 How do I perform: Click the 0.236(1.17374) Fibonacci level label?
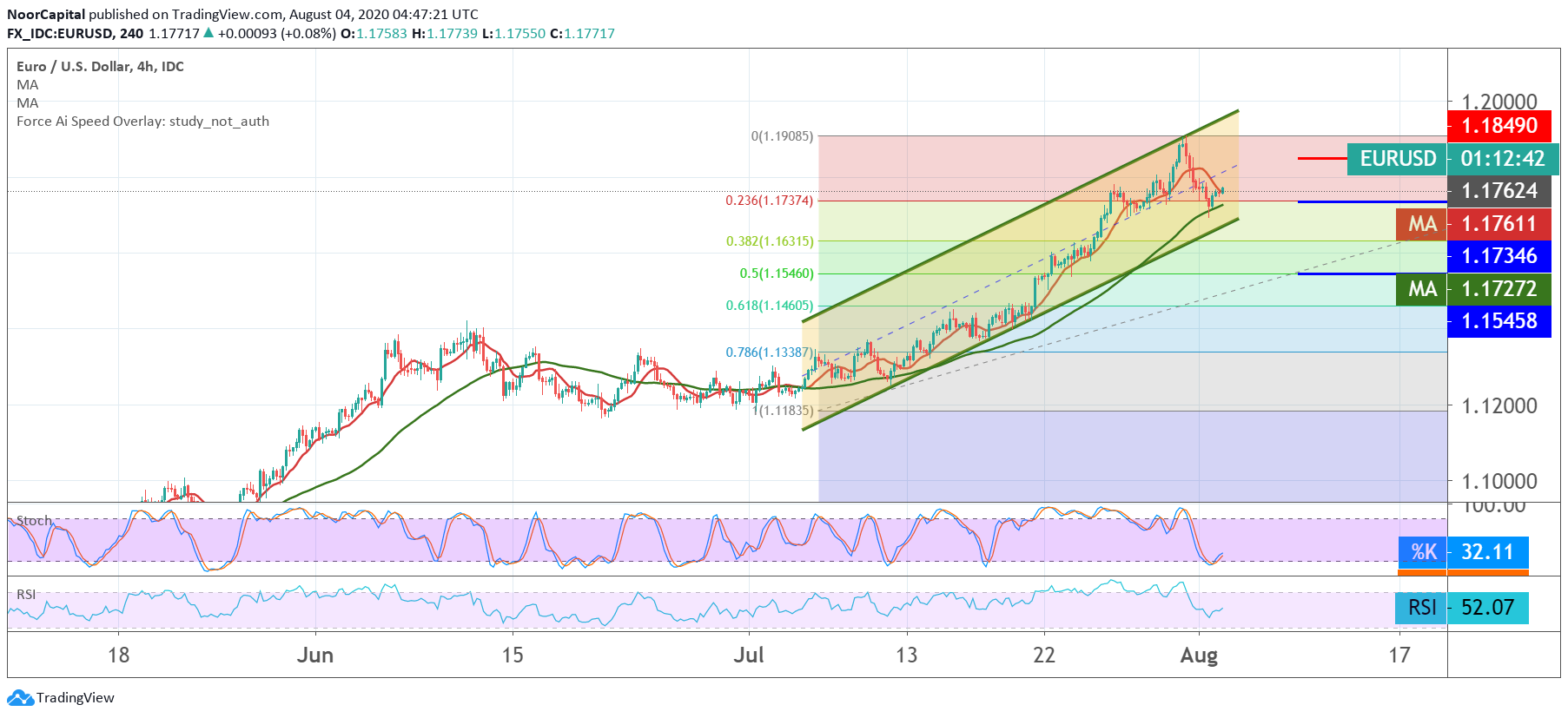[770, 201]
